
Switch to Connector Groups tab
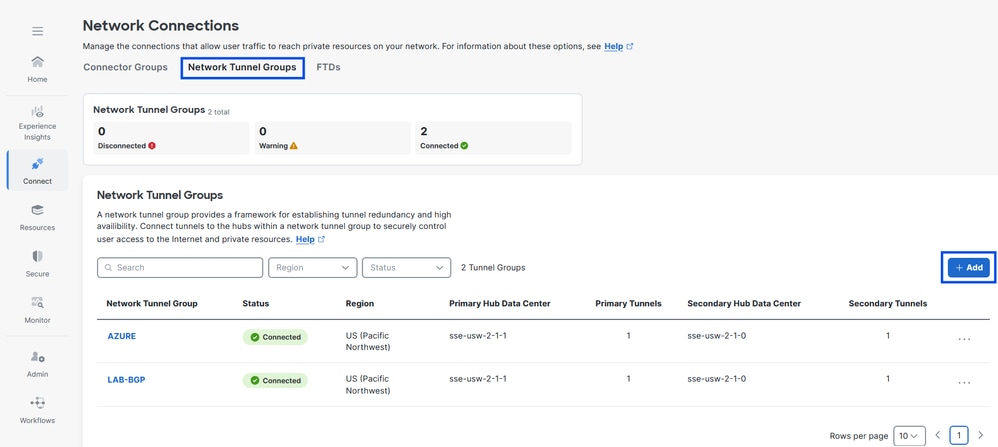point(125,67)
